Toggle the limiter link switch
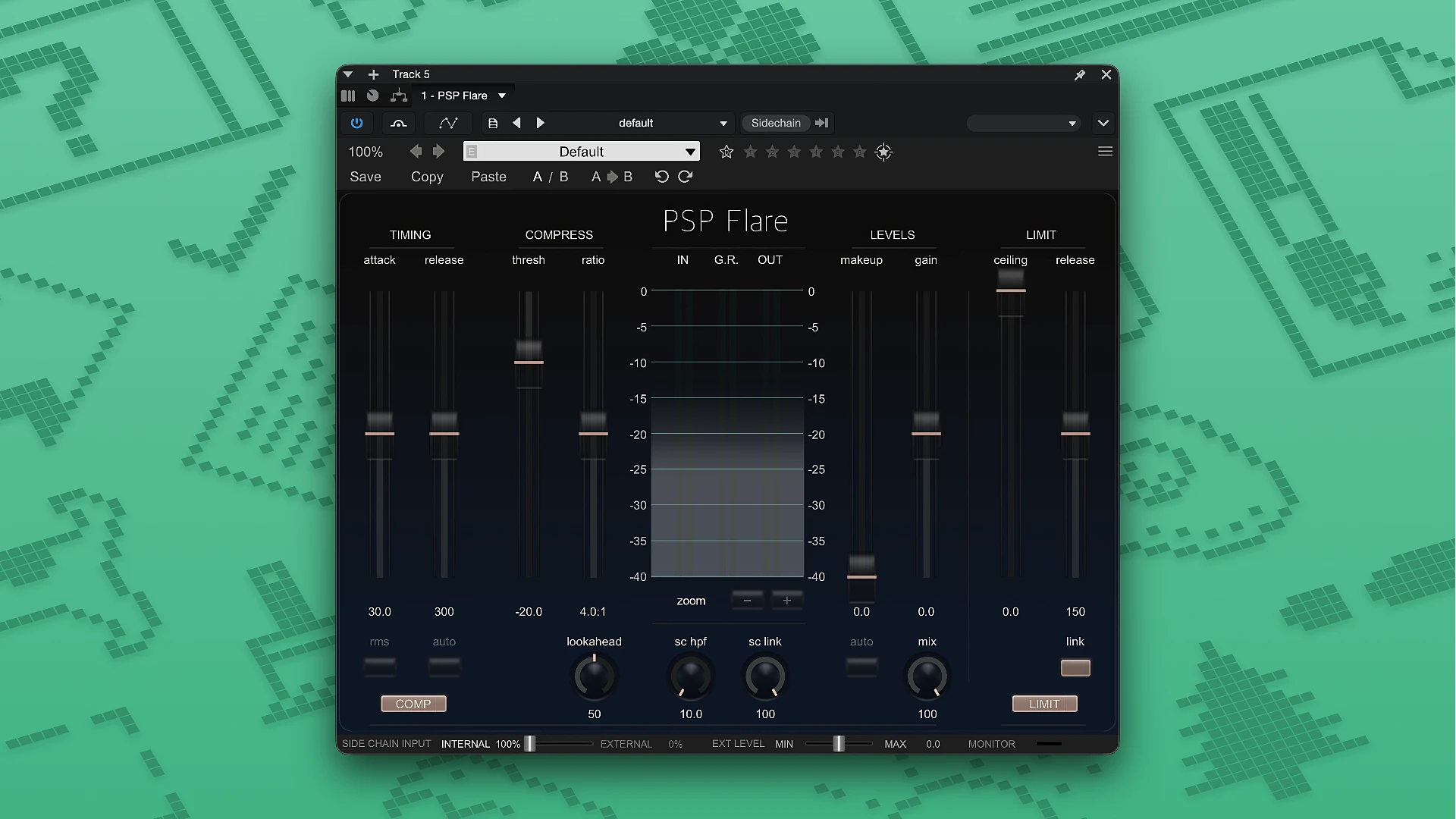 pyautogui.click(x=1075, y=667)
